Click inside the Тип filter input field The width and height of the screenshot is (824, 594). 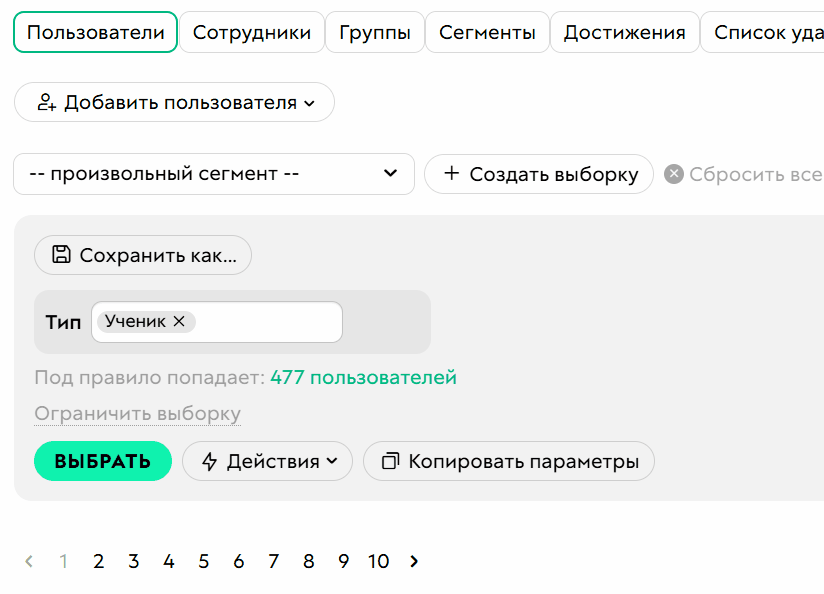coord(265,321)
